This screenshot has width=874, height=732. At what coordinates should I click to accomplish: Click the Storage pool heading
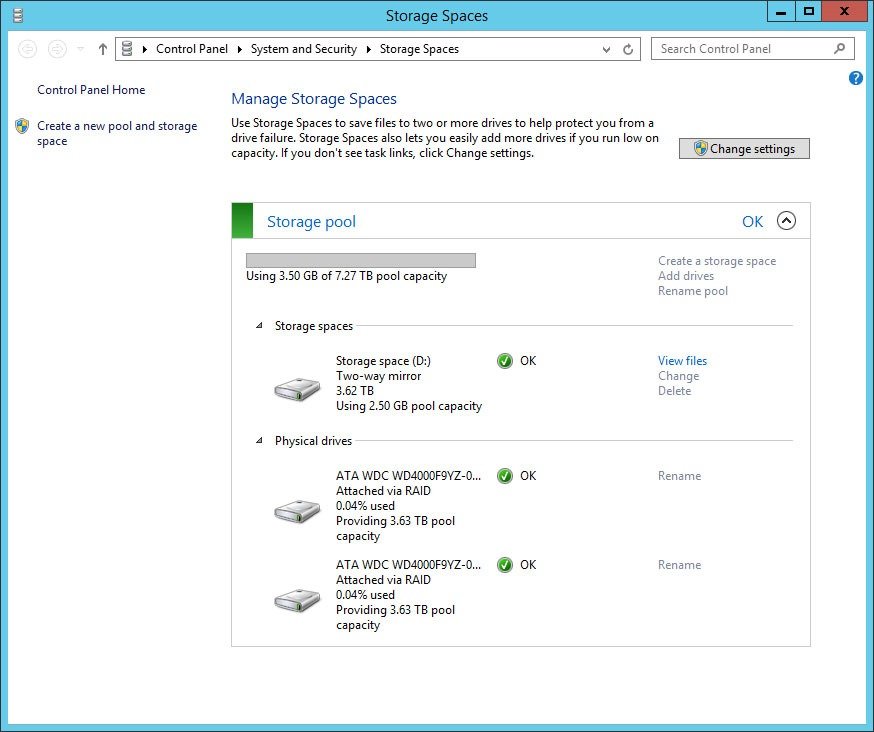coord(311,221)
